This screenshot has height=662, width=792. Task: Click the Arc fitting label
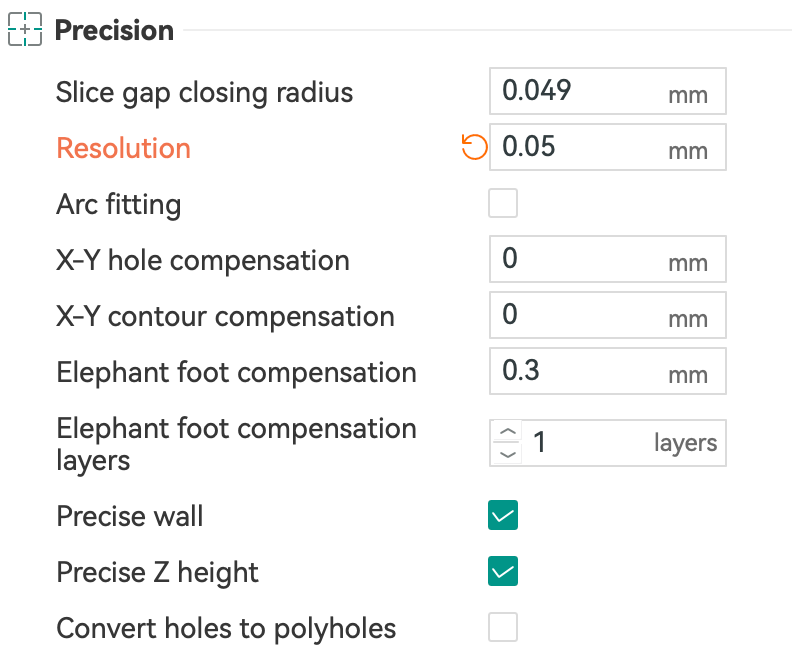pos(118,204)
